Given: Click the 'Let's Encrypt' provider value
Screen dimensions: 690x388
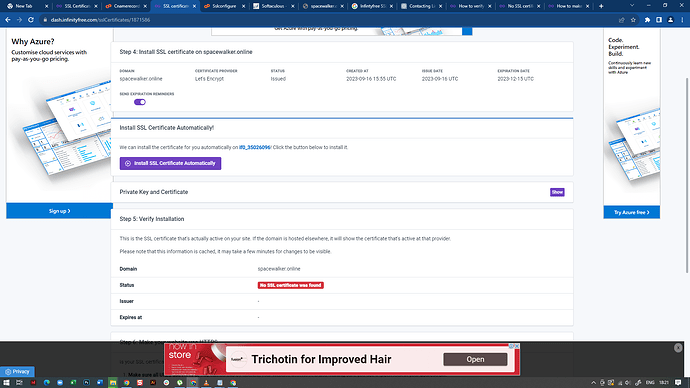Looking at the screenshot, I should tap(209, 79).
